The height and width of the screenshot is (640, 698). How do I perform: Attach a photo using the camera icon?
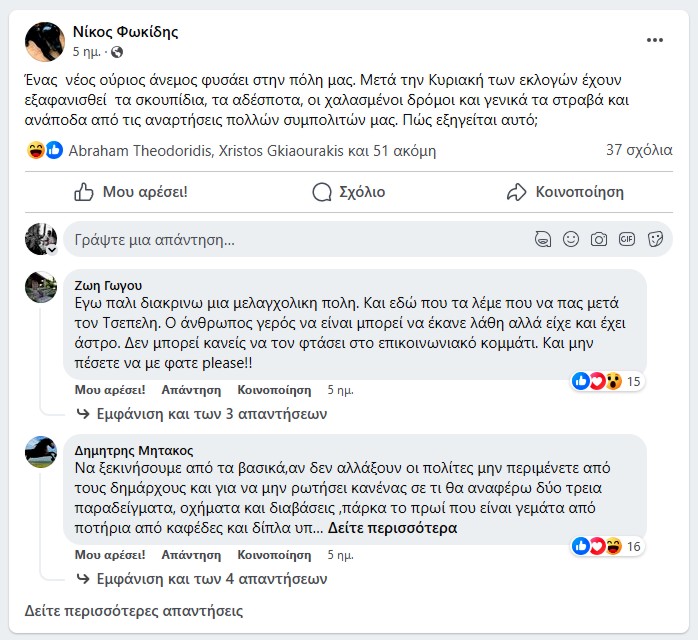pyautogui.click(x=599, y=239)
